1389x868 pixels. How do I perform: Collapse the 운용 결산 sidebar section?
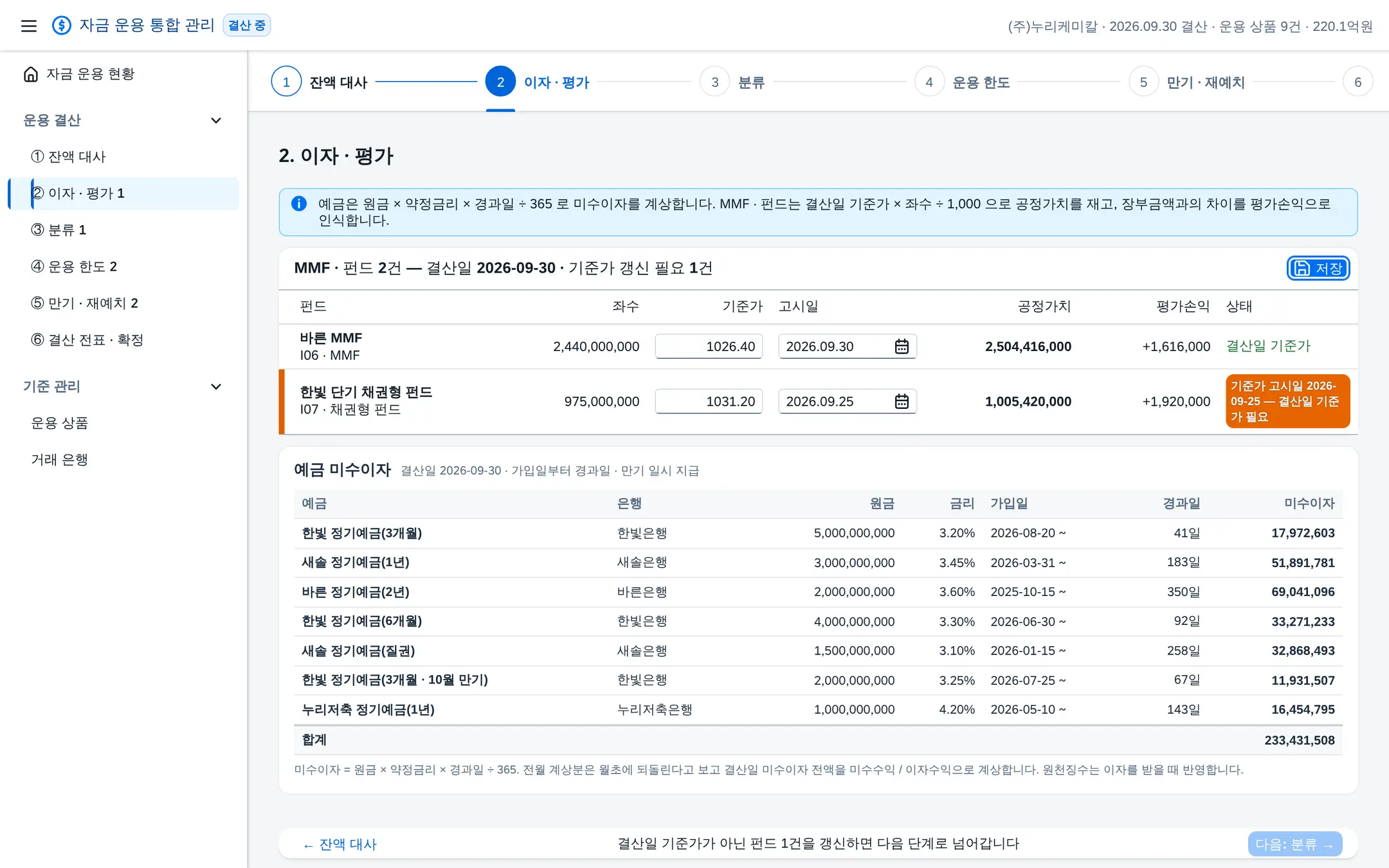click(216, 120)
